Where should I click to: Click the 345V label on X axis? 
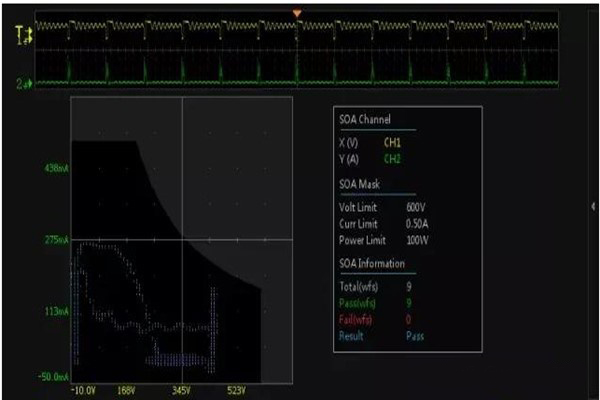point(181,390)
